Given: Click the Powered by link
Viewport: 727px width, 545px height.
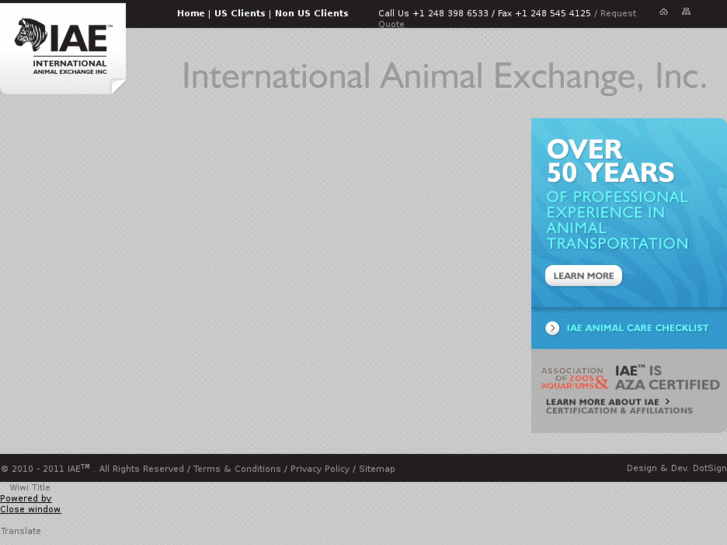Looking at the screenshot, I should (26, 498).
